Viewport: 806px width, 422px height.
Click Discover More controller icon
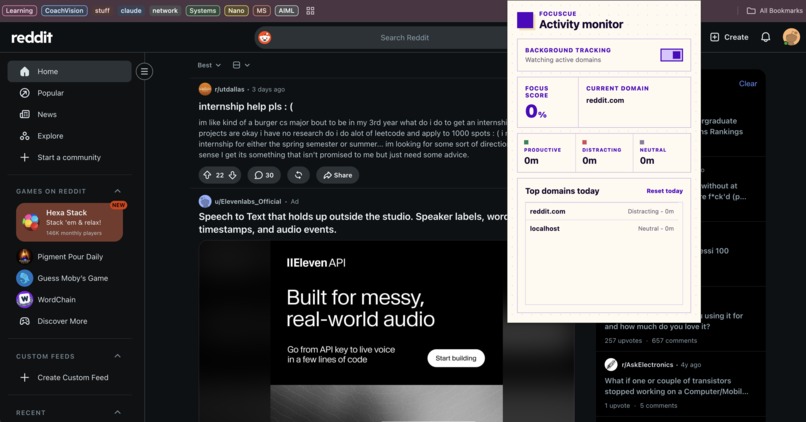point(24,321)
